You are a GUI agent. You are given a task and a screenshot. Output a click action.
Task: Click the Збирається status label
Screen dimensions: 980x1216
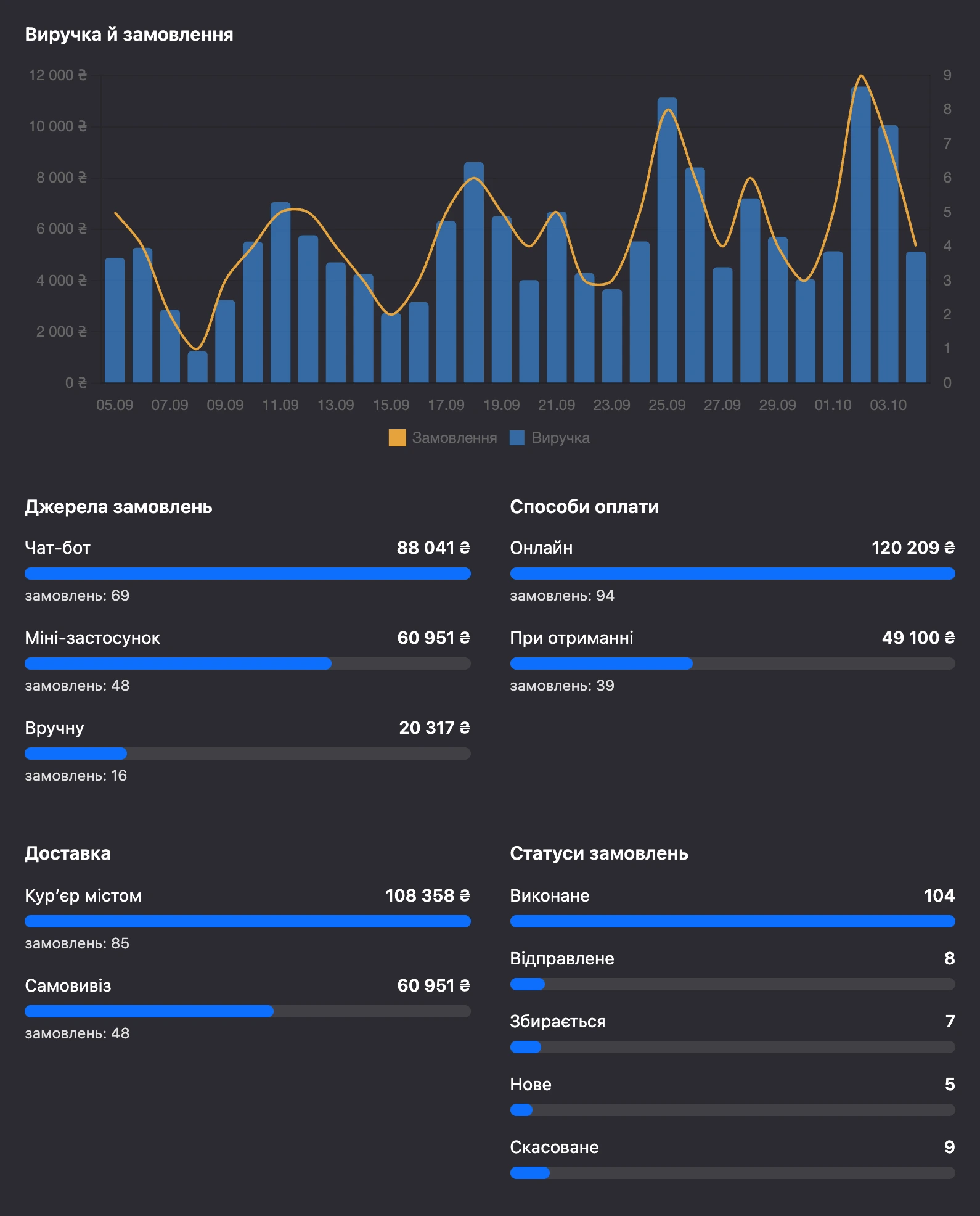tap(558, 1021)
